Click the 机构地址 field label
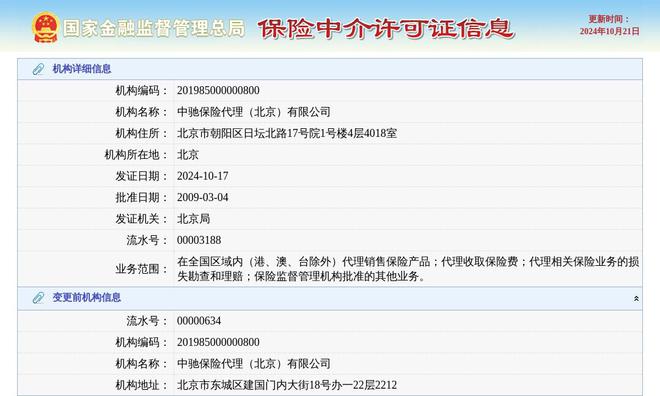 tap(141, 385)
